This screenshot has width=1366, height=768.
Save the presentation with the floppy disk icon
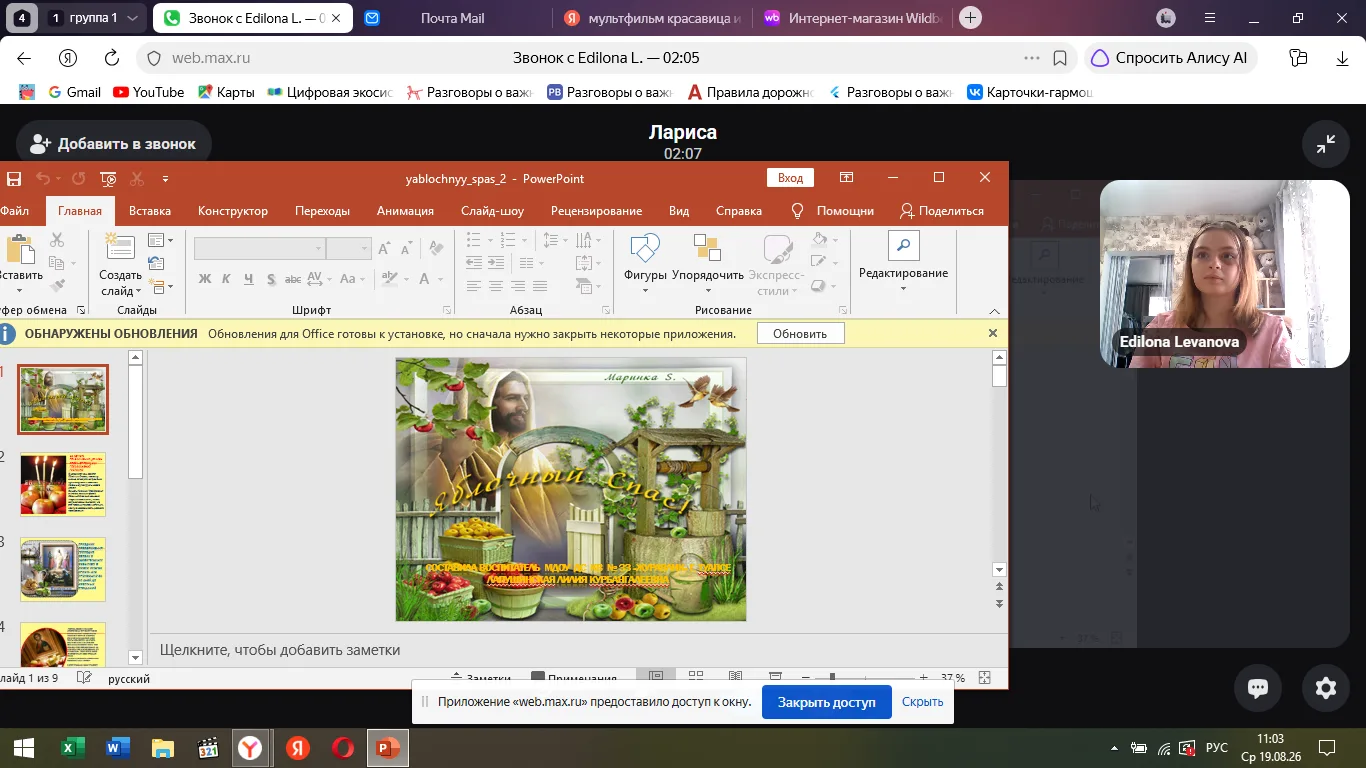14,179
